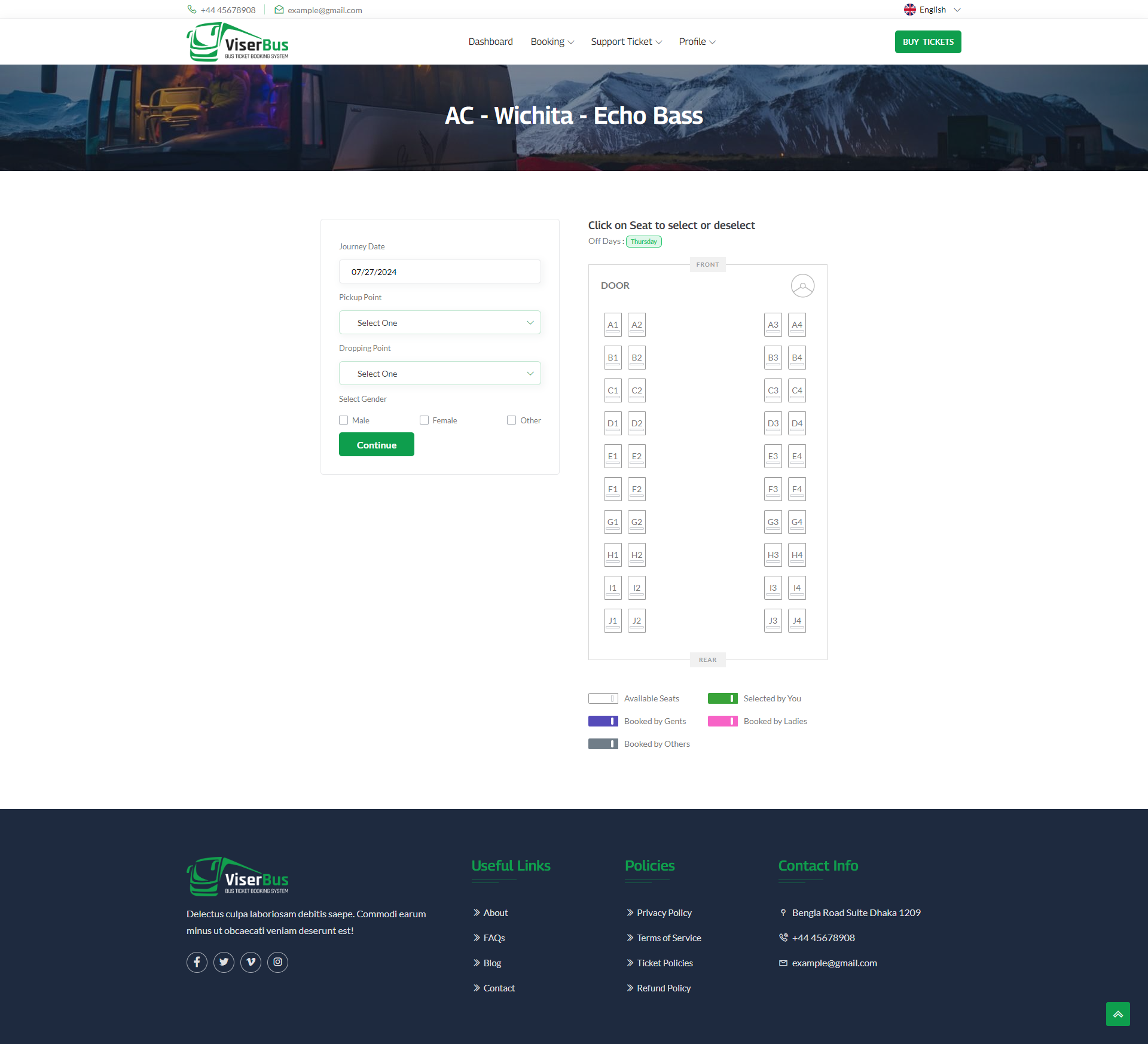Select seat A1 on the seat map
The image size is (1148, 1044).
point(612,324)
